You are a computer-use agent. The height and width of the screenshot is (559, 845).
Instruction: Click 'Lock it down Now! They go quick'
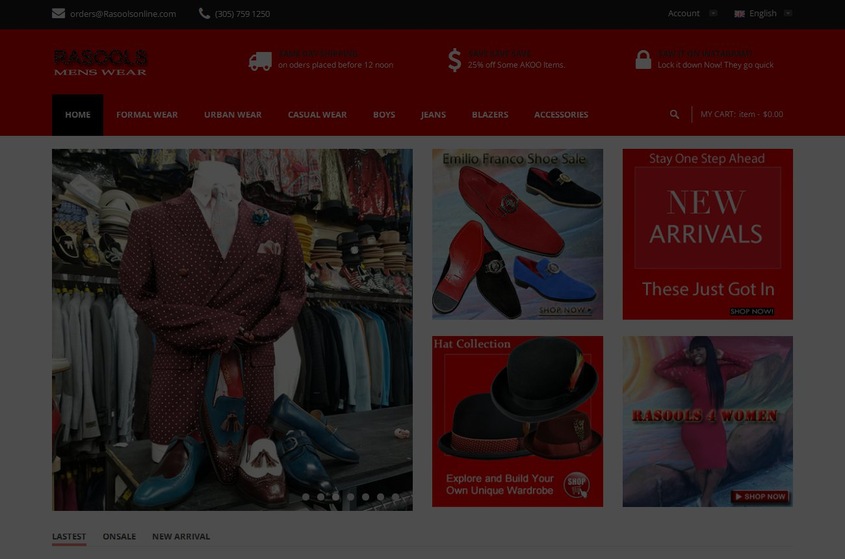pos(715,65)
